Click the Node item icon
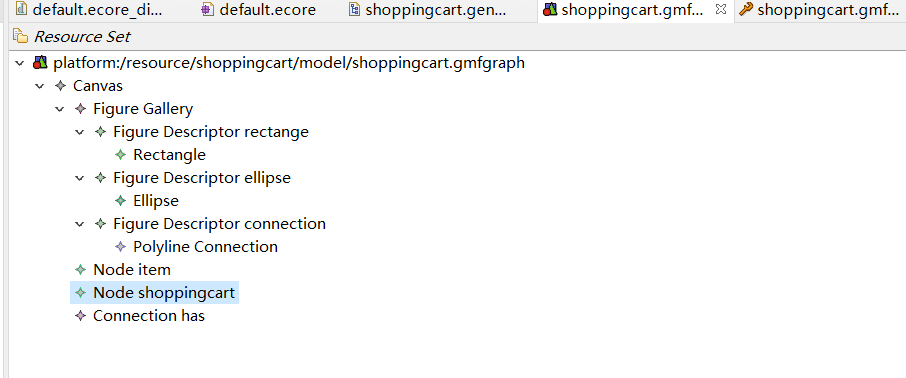This screenshot has height=378, width=906. (80, 270)
